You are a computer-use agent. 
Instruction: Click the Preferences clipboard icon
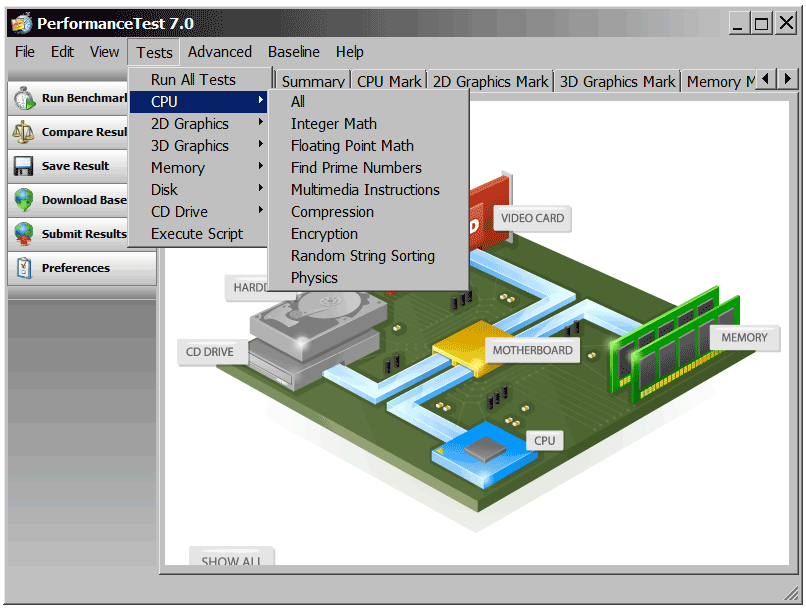[x=24, y=268]
